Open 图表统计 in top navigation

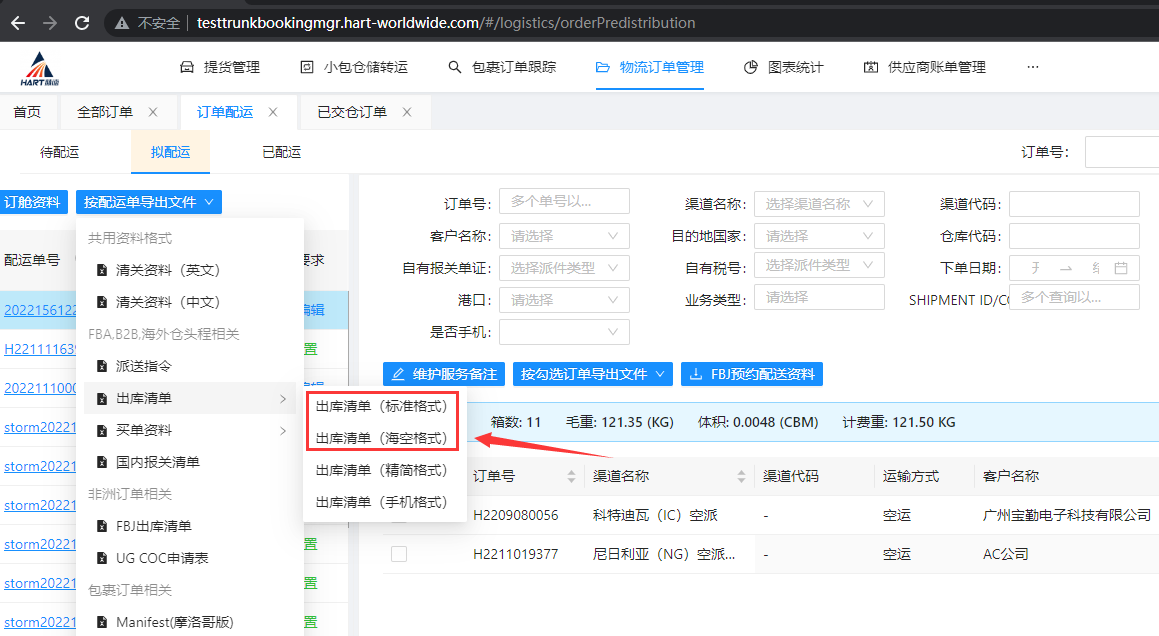coord(785,67)
